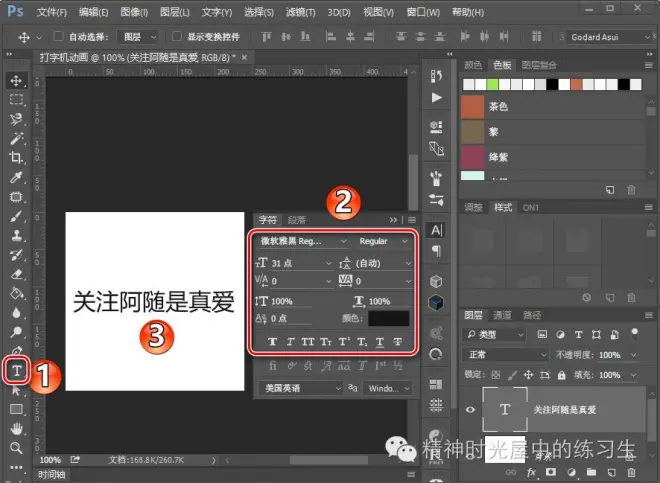
Task: Open the 美国英语 language dropdown
Action: click(x=301, y=388)
